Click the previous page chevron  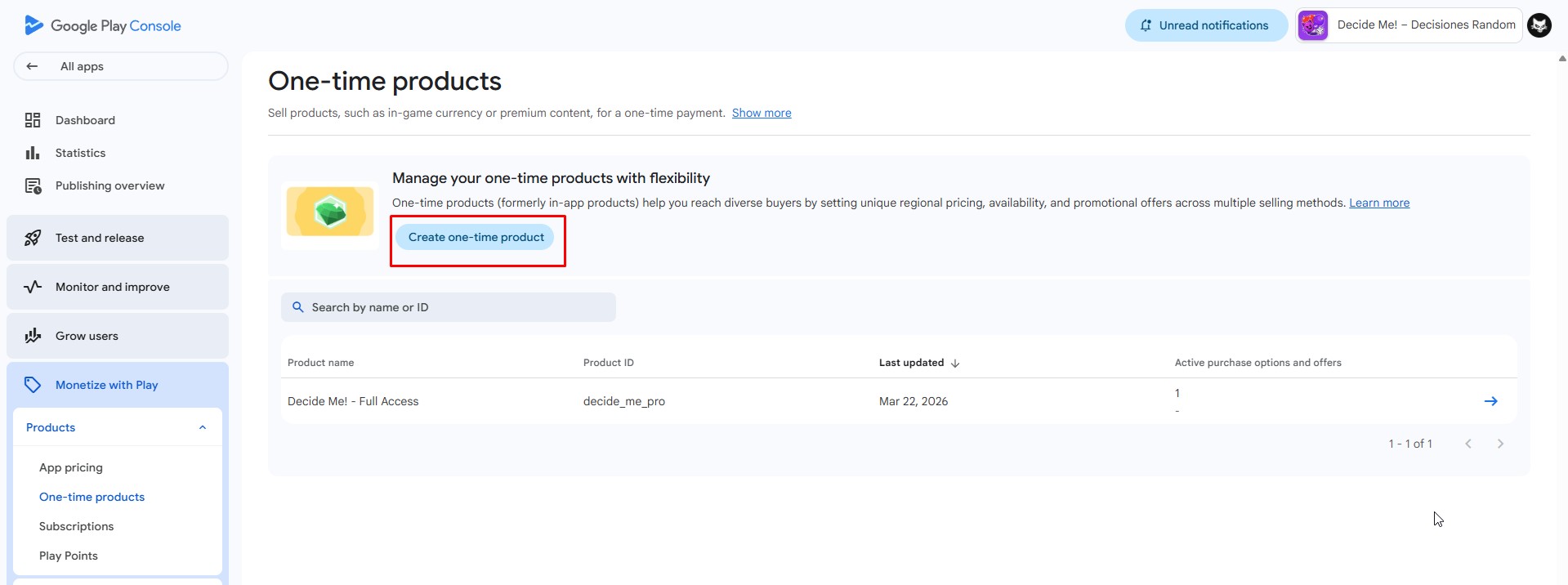(1468, 444)
